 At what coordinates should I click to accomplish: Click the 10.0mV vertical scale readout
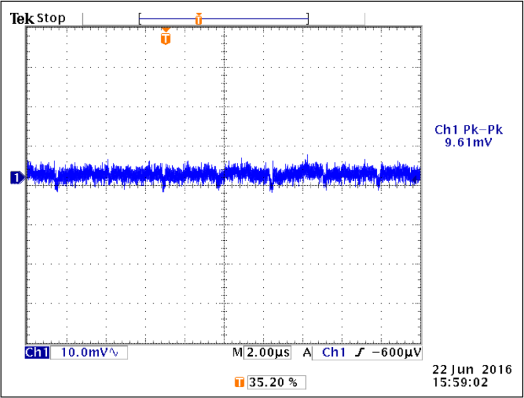(84, 353)
